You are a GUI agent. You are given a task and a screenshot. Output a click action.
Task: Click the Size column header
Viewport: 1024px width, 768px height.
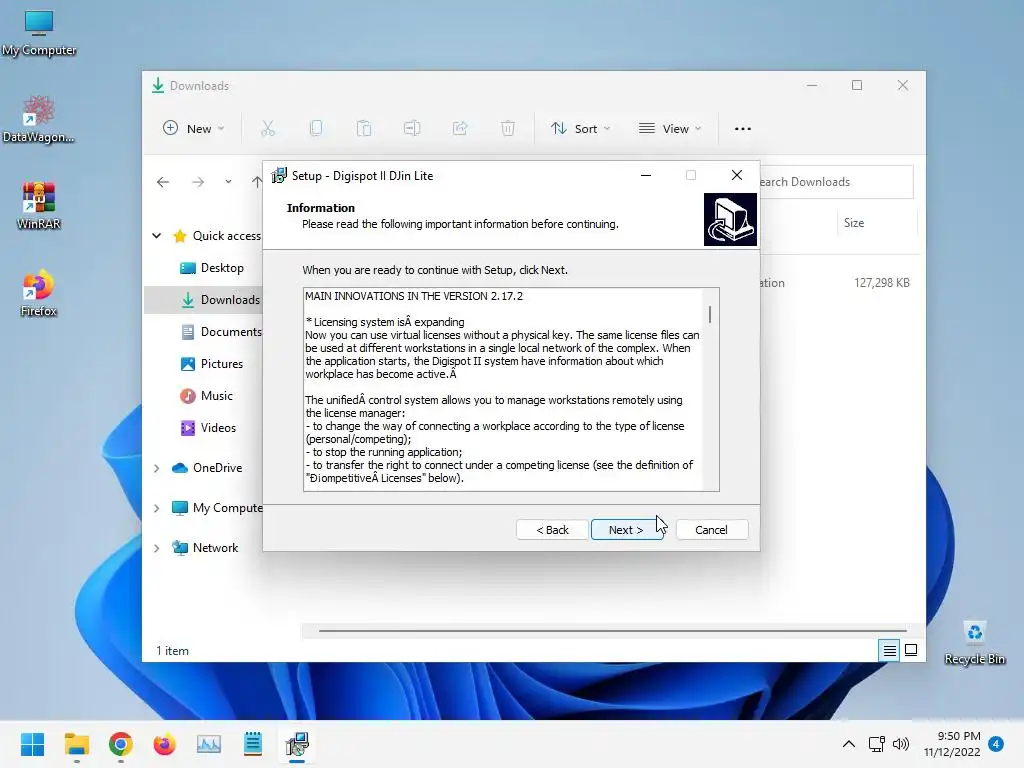[x=854, y=223]
